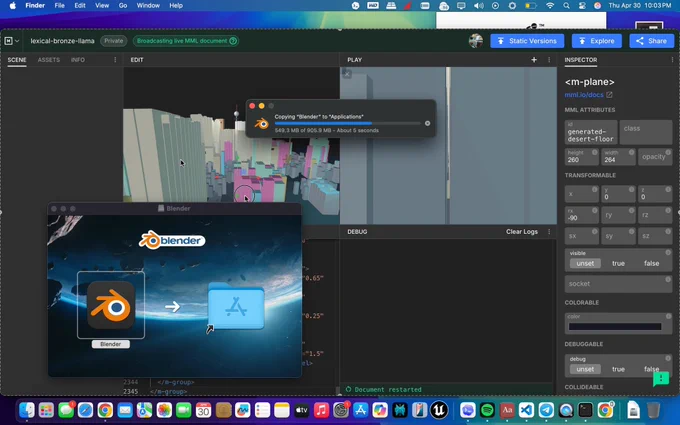Set debug option to true

click(x=618, y=369)
